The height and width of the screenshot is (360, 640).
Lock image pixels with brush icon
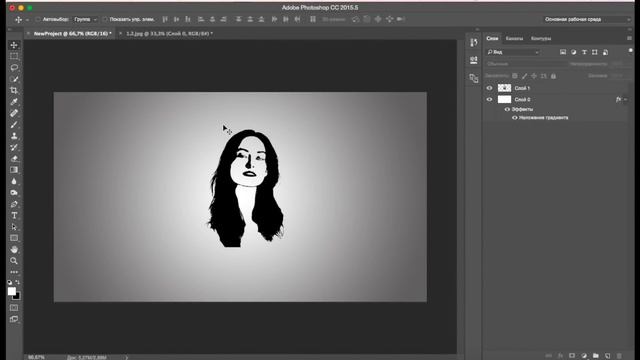tap(524, 76)
